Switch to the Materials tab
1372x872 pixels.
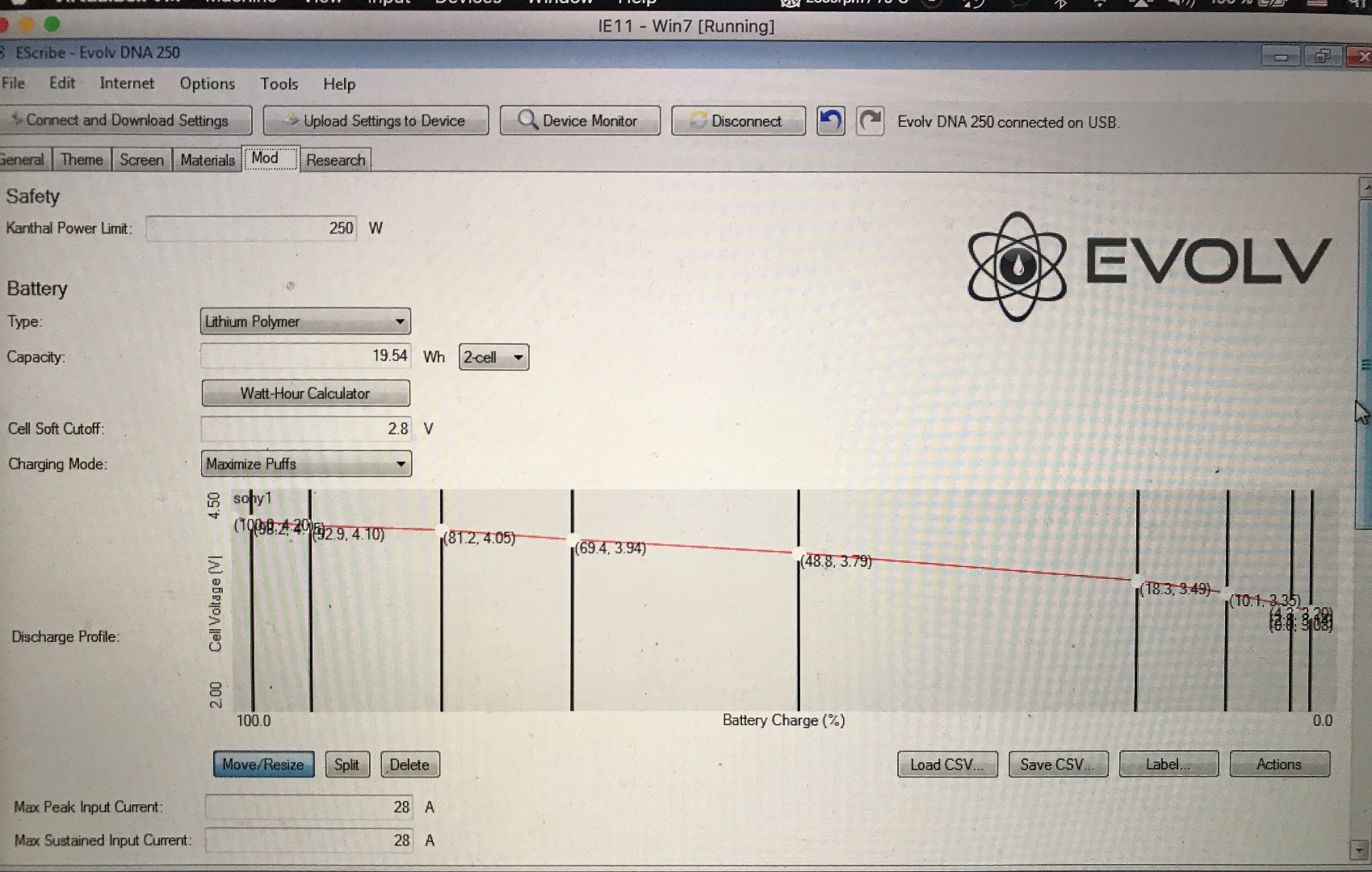(207, 160)
